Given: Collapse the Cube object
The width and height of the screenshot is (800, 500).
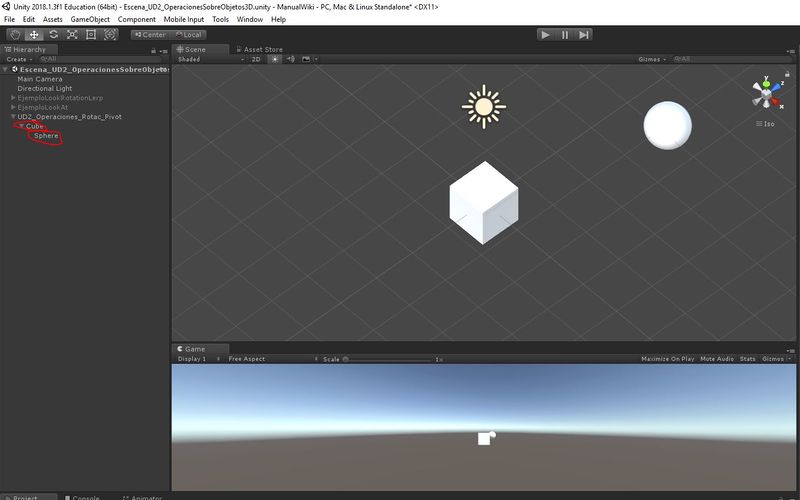Looking at the screenshot, I should point(21,126).
